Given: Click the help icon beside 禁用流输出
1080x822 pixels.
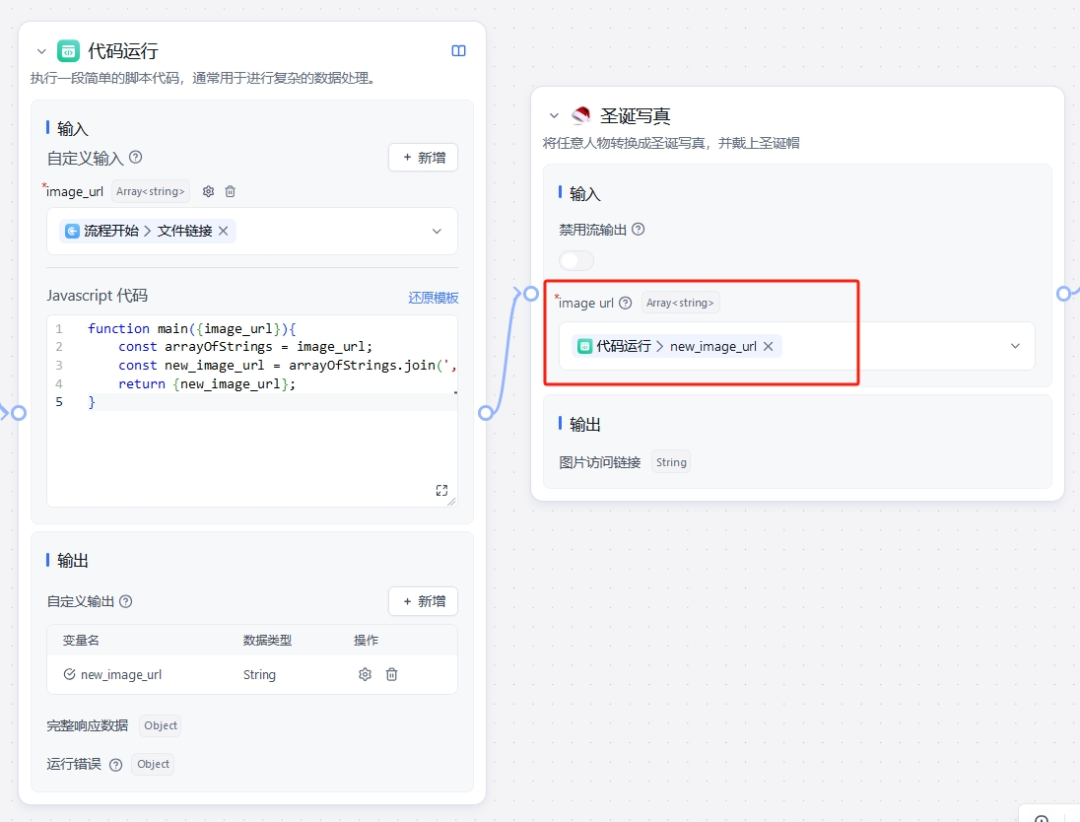Looking at the screenshot, I should 638,229.
